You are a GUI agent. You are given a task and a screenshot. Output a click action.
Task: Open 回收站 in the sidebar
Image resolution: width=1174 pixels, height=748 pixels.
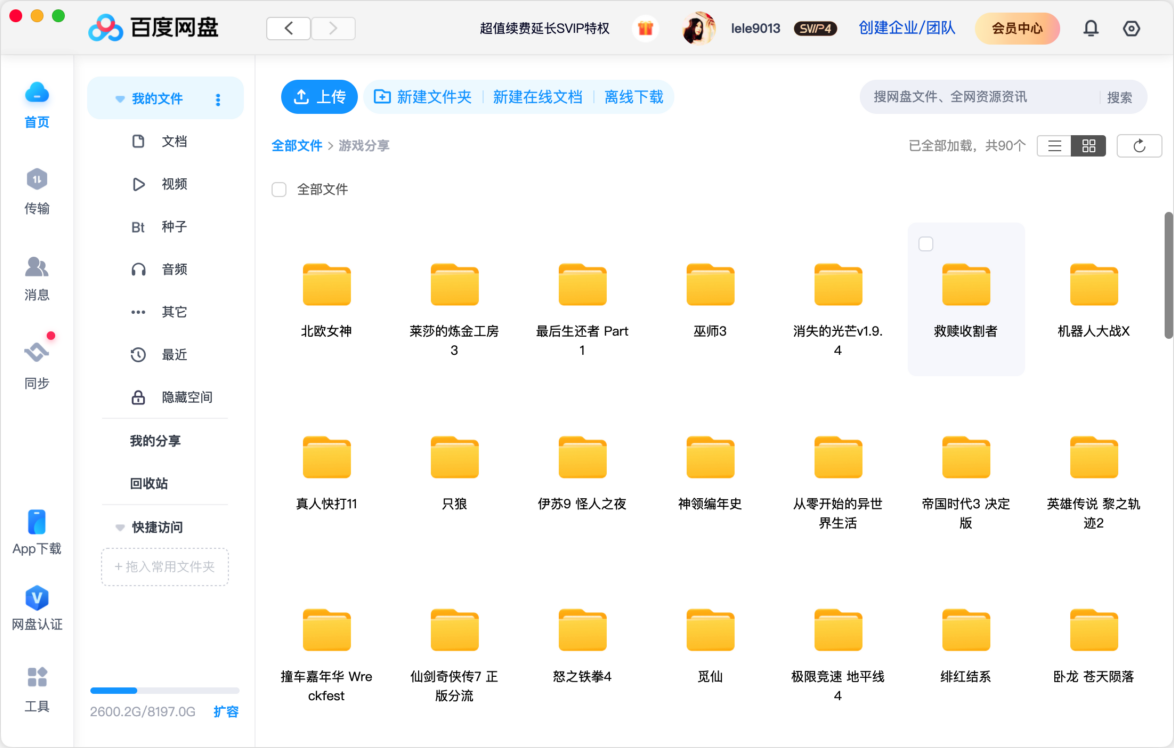(149, 484)
